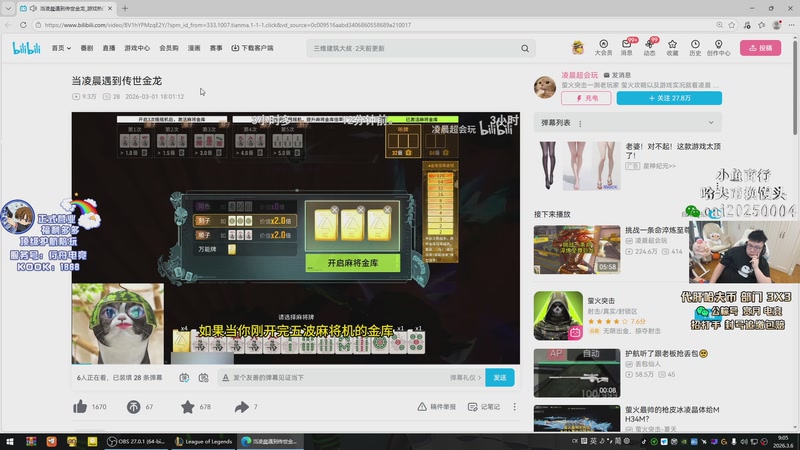The width and height of the screenshot is (800, 450).
Task: Click the search magnifier icon
Action: pyautogui.click(x=525, y=48)
